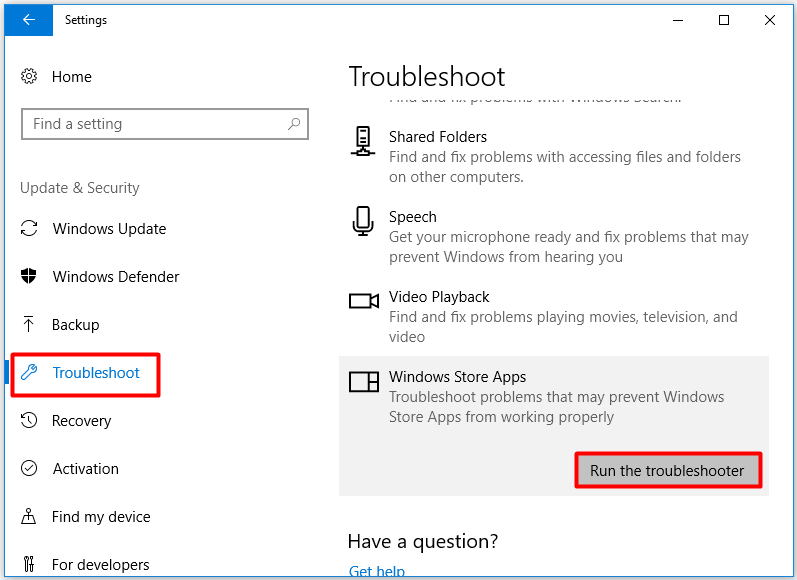Screen dimensions: 797x580
Task: Select the Speech troubleshooter title
Action: click(412, 217)
